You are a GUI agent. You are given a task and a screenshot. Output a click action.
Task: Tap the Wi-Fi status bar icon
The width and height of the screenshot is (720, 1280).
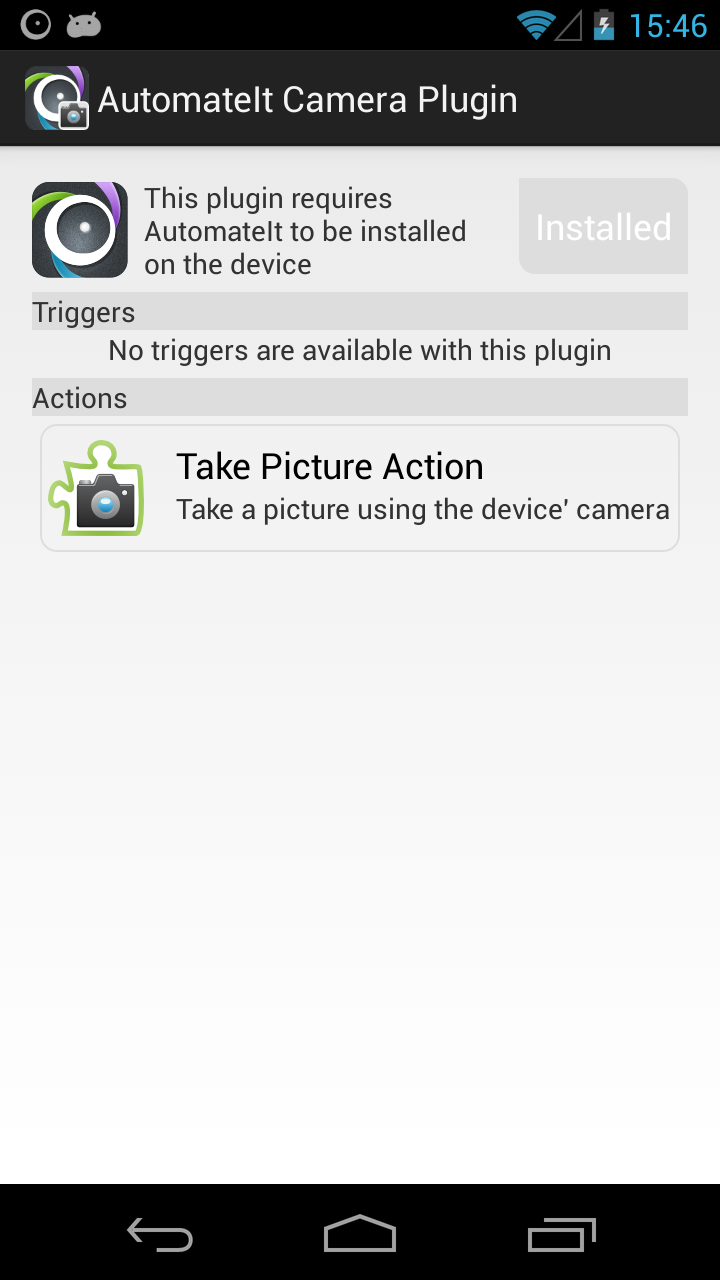pyautogui.click(x=535, y=25)
